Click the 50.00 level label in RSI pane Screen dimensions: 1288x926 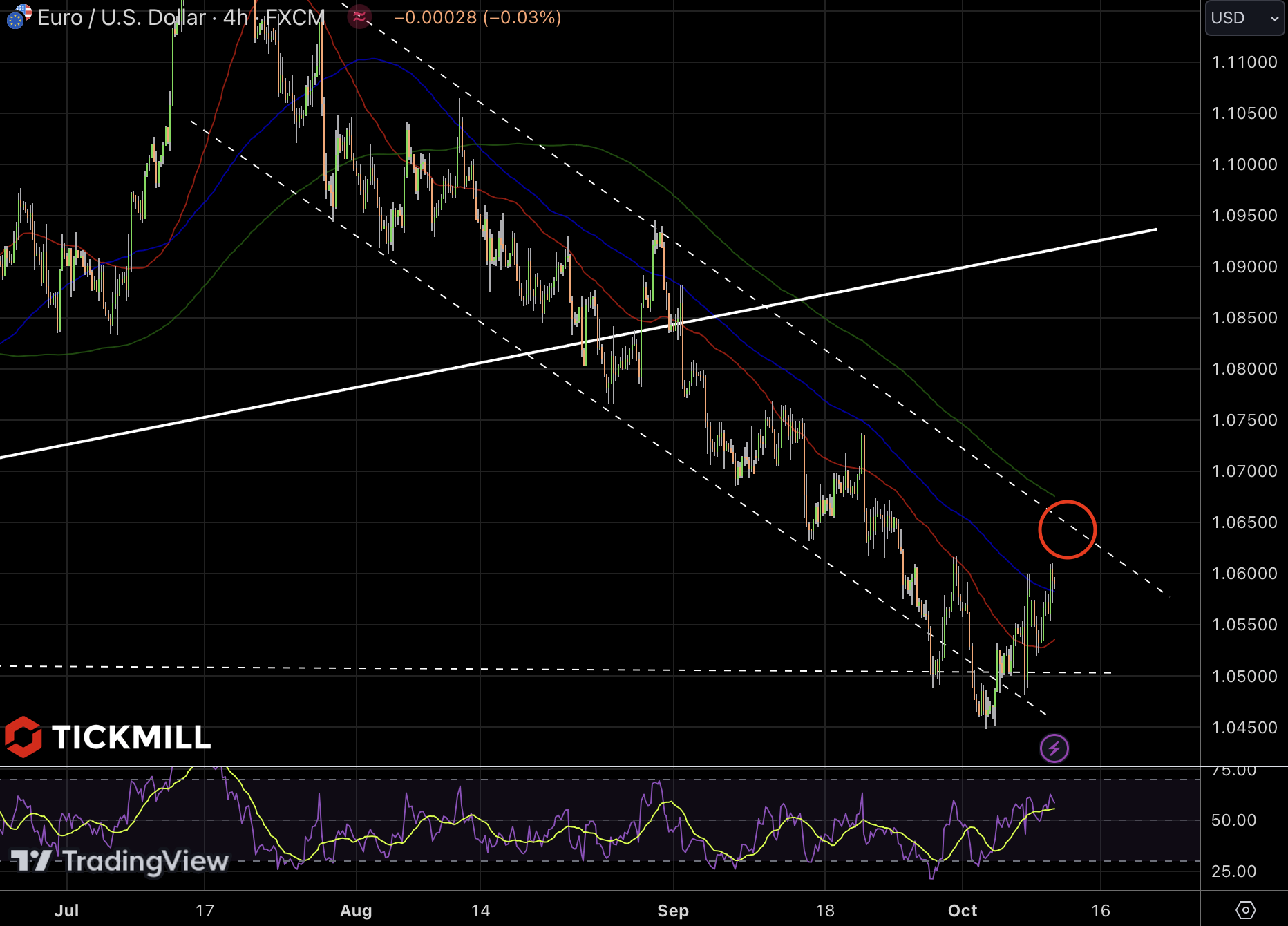click(1233, 820)
